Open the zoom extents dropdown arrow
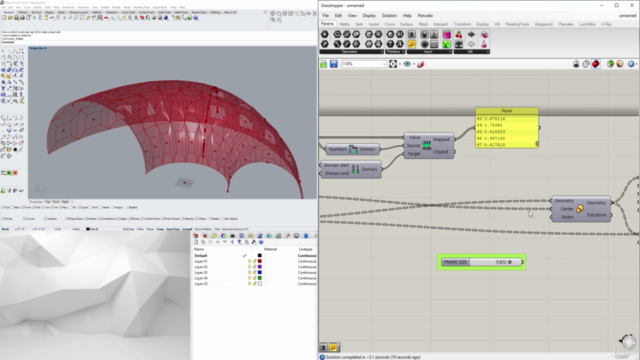Viewport: 640px width, 360px height. (x=400, y=64)
